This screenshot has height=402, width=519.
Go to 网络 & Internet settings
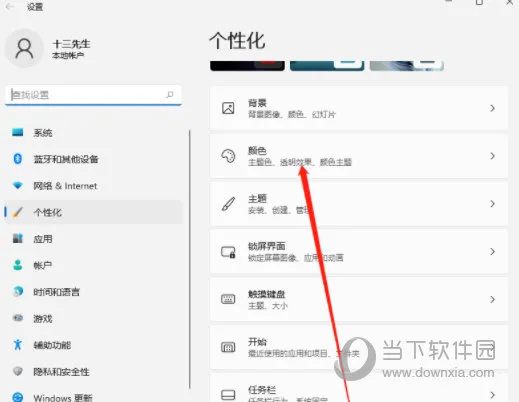pos(93,186)
